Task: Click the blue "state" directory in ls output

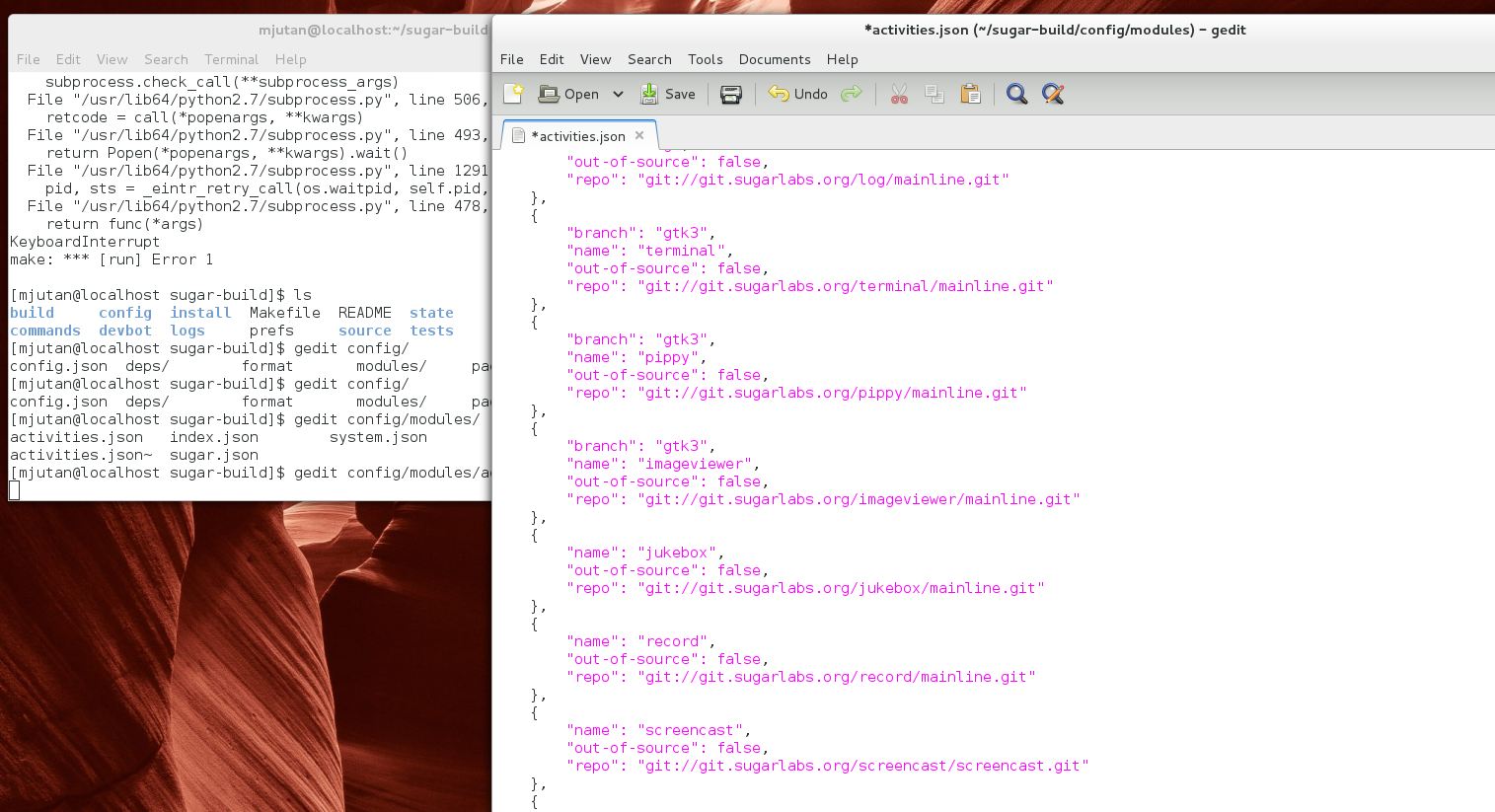Action: 431,313
